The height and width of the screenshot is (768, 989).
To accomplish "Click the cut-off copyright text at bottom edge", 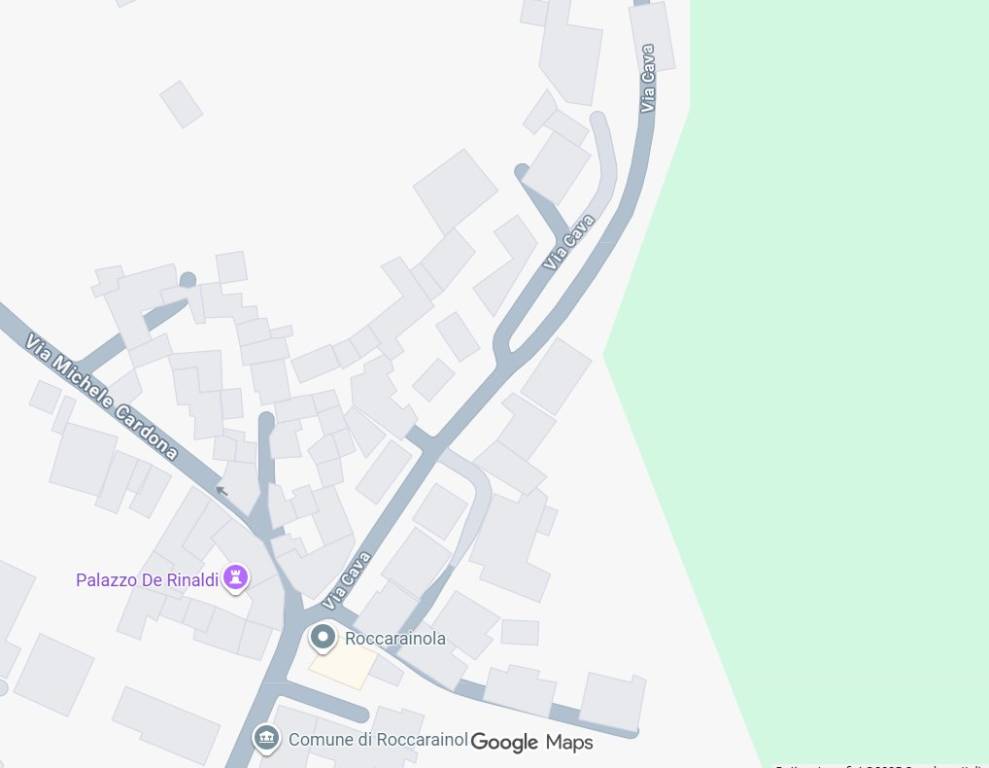I will click(881, 765).
